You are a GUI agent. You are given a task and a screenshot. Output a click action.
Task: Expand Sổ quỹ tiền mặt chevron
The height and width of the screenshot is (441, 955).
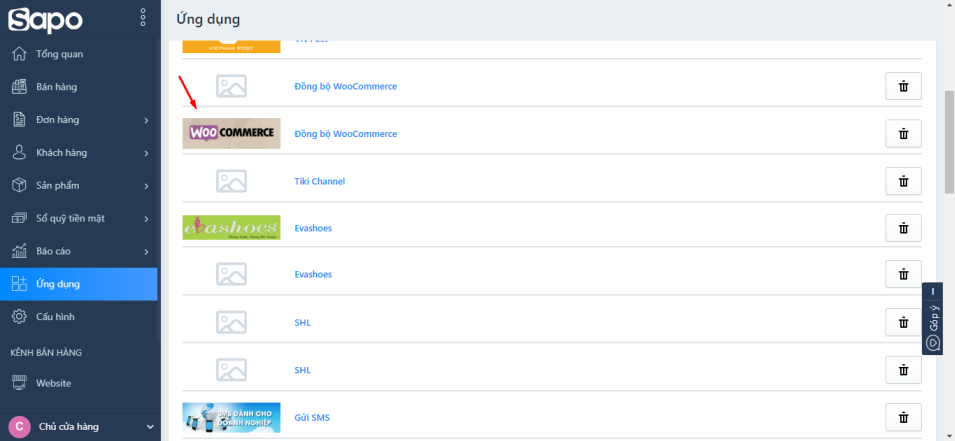click(146, 219)
